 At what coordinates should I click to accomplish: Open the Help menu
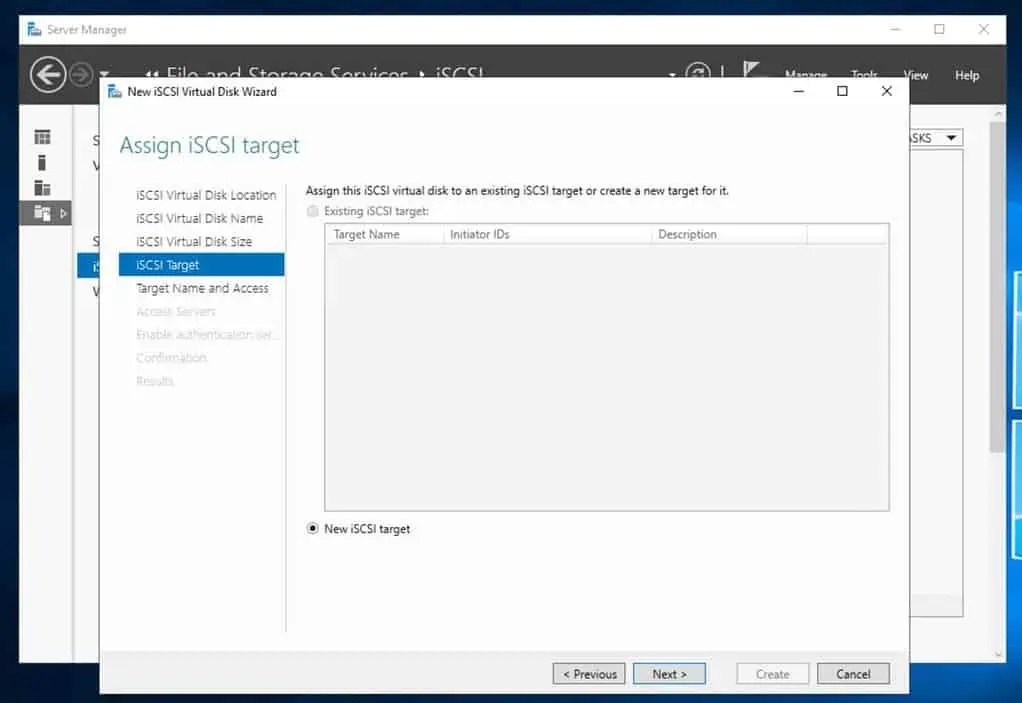click(x=967, y=76)
